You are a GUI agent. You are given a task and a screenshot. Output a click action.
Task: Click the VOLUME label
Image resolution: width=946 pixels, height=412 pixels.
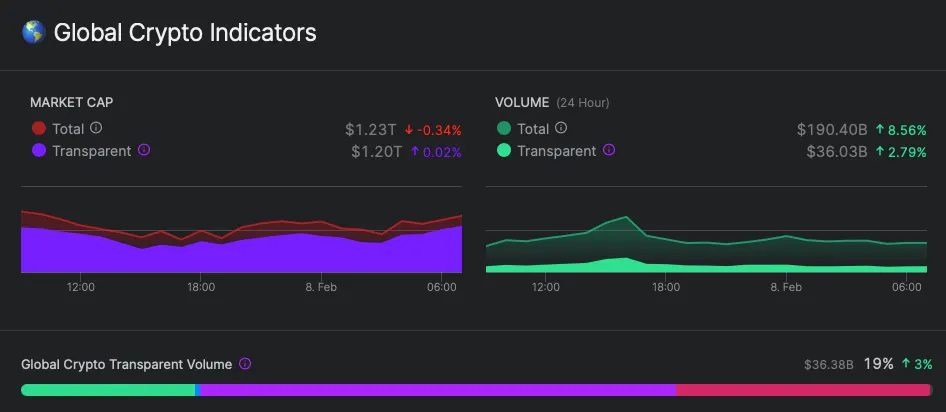522,103
